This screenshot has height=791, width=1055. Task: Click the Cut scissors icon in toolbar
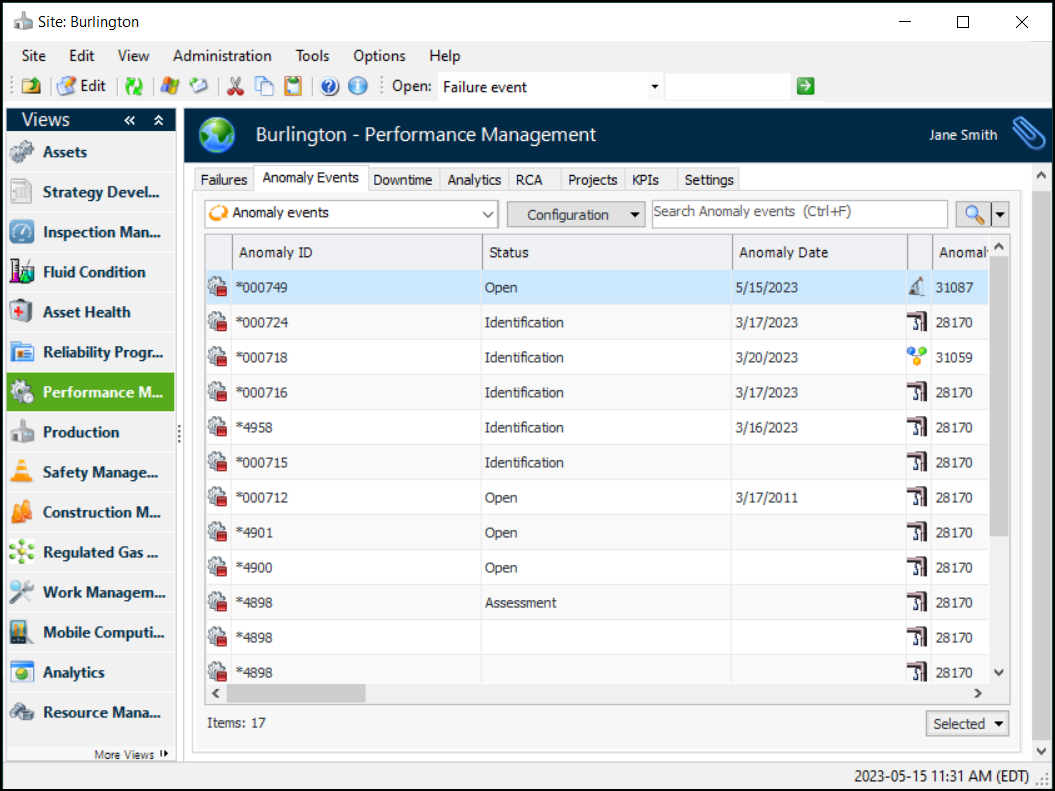(235, 87)
